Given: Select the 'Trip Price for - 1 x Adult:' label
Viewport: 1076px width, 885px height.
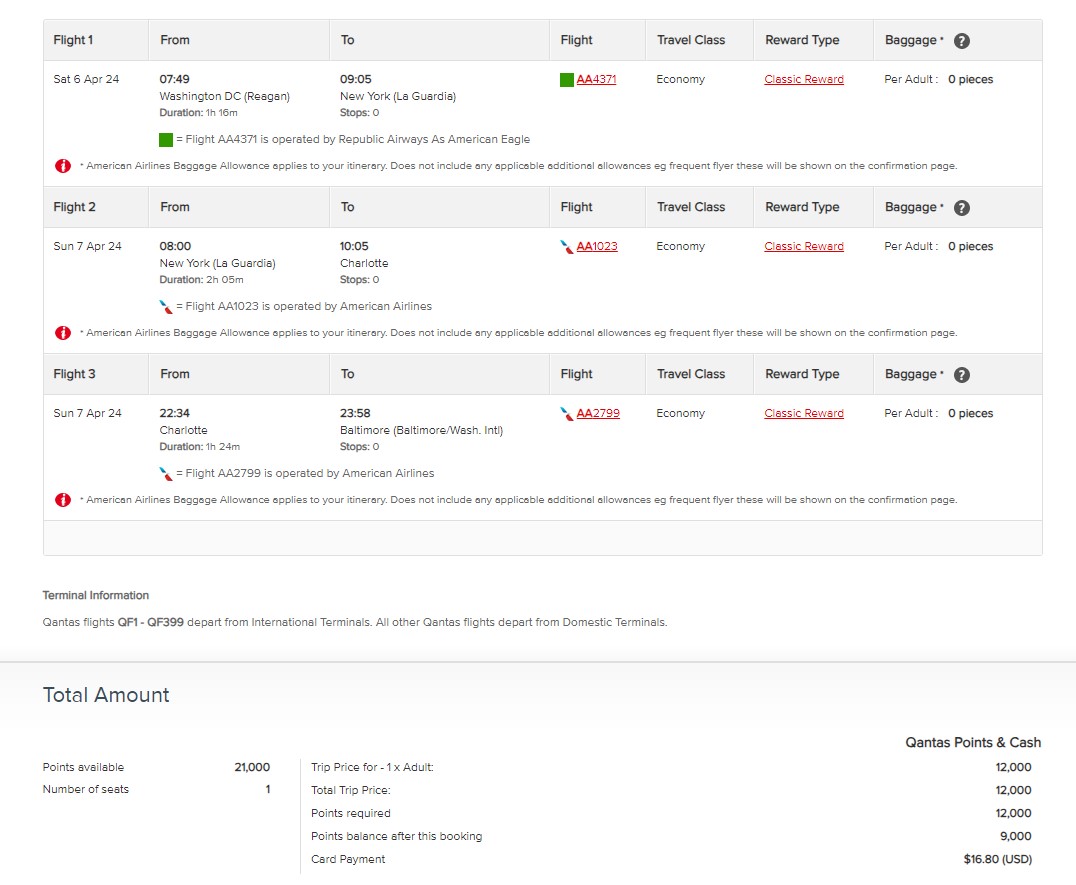Looking at the screenshot, I should point(373,767).
